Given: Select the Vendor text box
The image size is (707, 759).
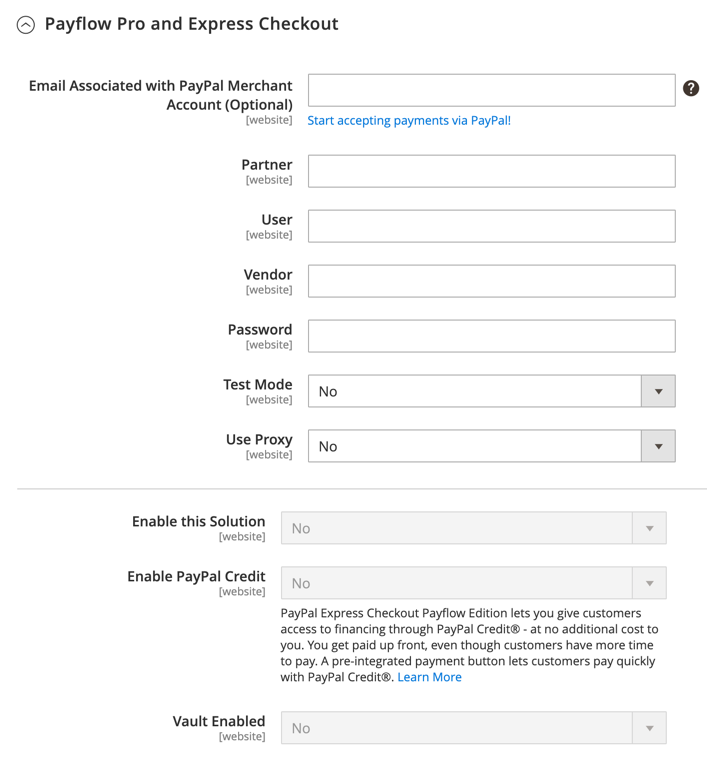Looking at the screenshot, I should point(491,281).
